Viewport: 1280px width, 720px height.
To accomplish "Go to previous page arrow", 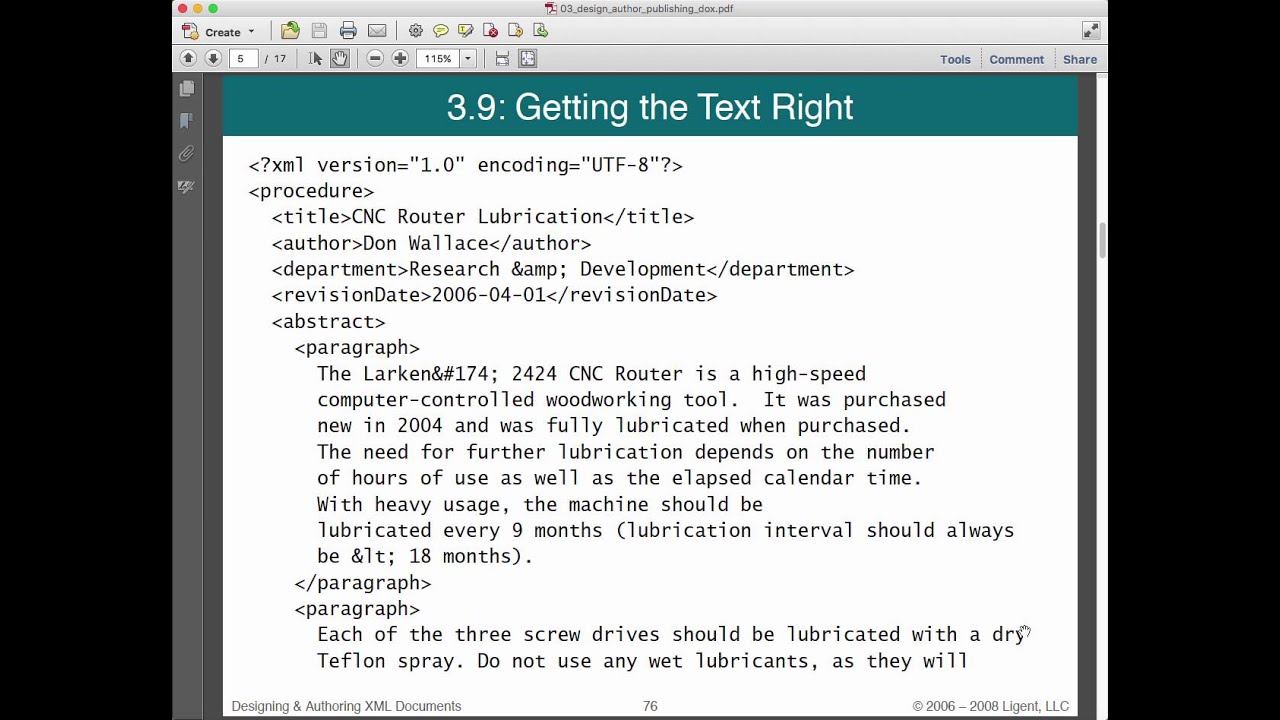I will coord(188,59).
